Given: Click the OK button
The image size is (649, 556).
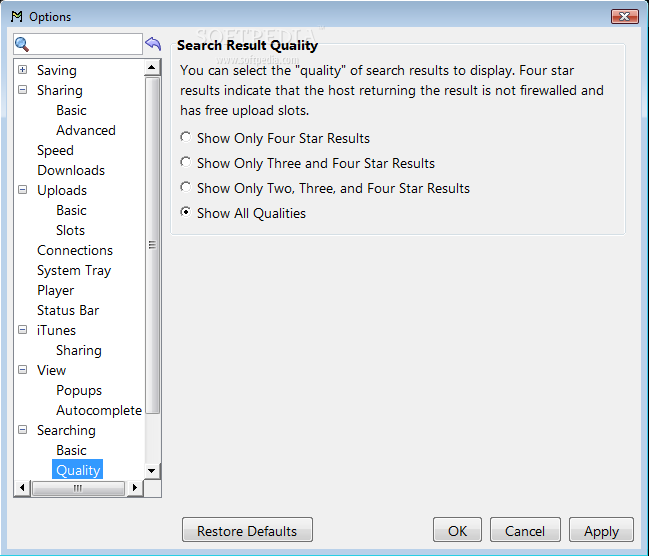Looking at the screenshot, I should click(x=457, y=530).
